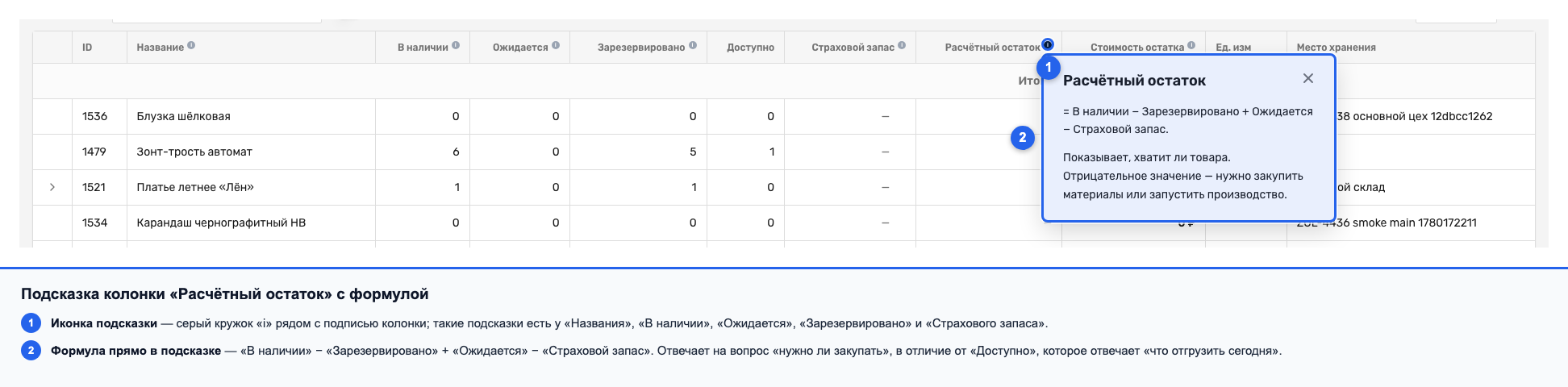Click «Зарезервировано» value 1 for Платье летнее

coord(694,187)
